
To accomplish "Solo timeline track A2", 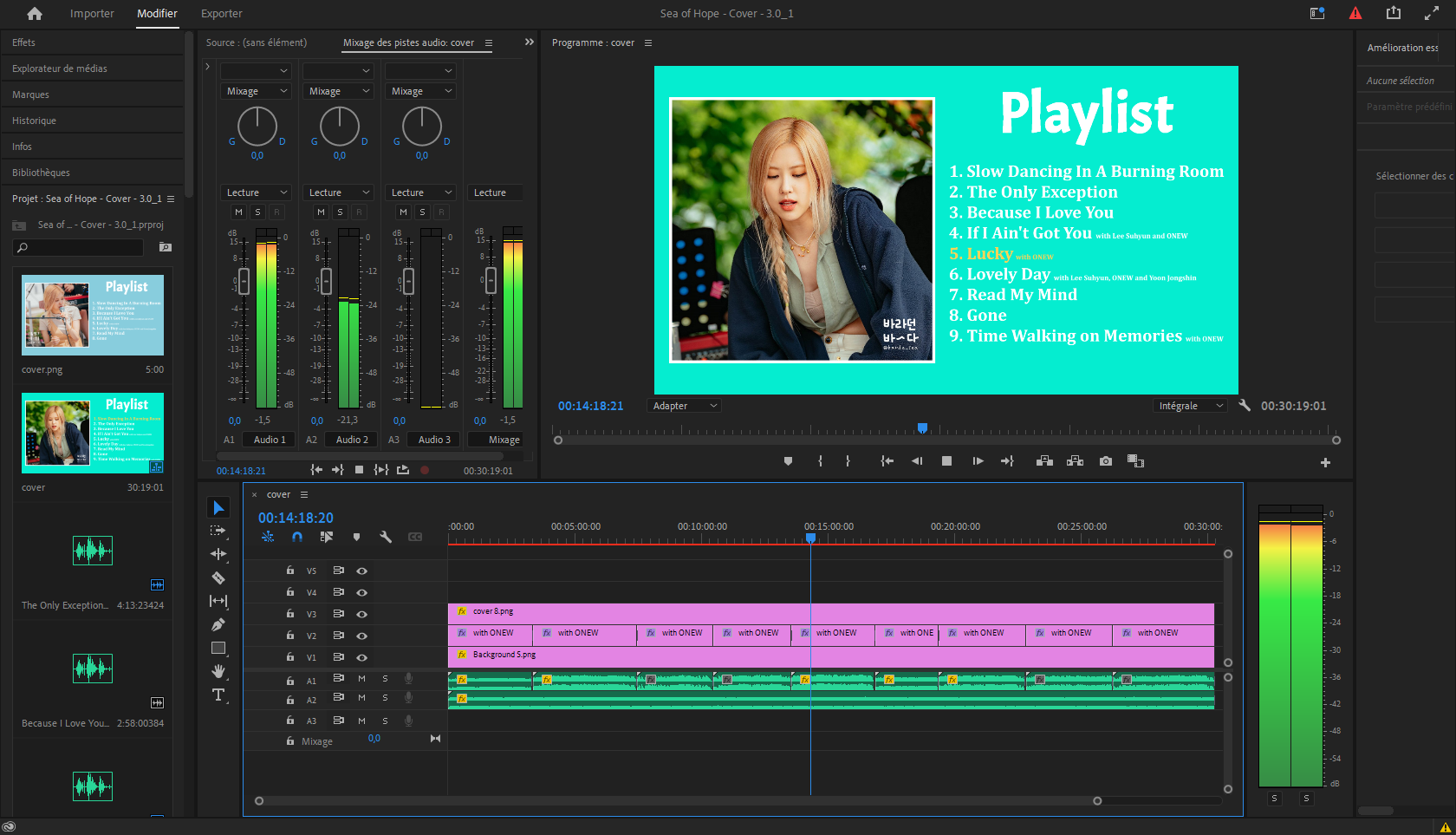I will 385,698.
